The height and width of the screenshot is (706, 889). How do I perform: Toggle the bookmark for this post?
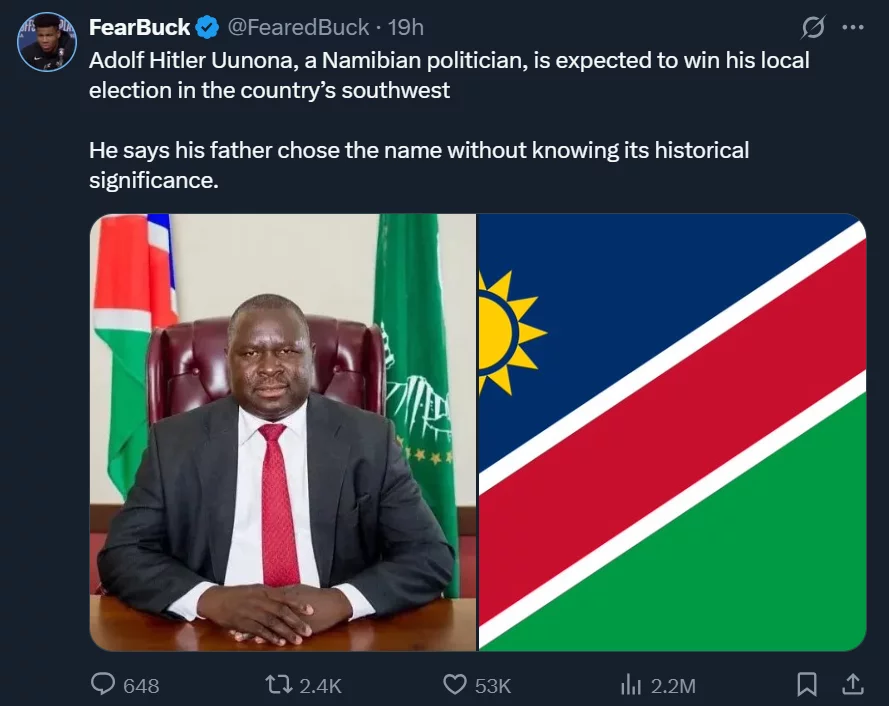coord(806,684)
